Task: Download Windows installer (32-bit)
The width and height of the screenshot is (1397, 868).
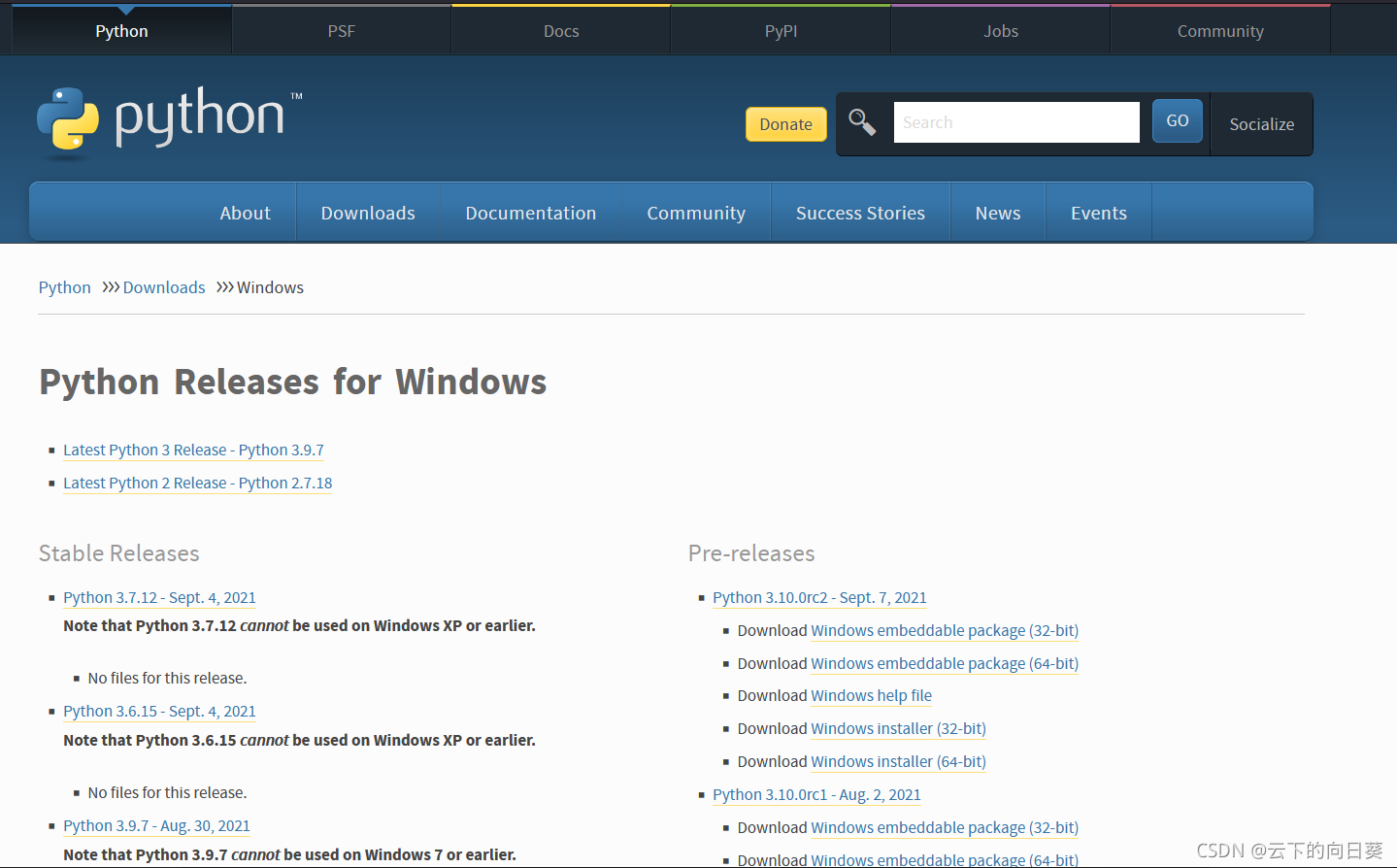Action: (x=898, y=728)
